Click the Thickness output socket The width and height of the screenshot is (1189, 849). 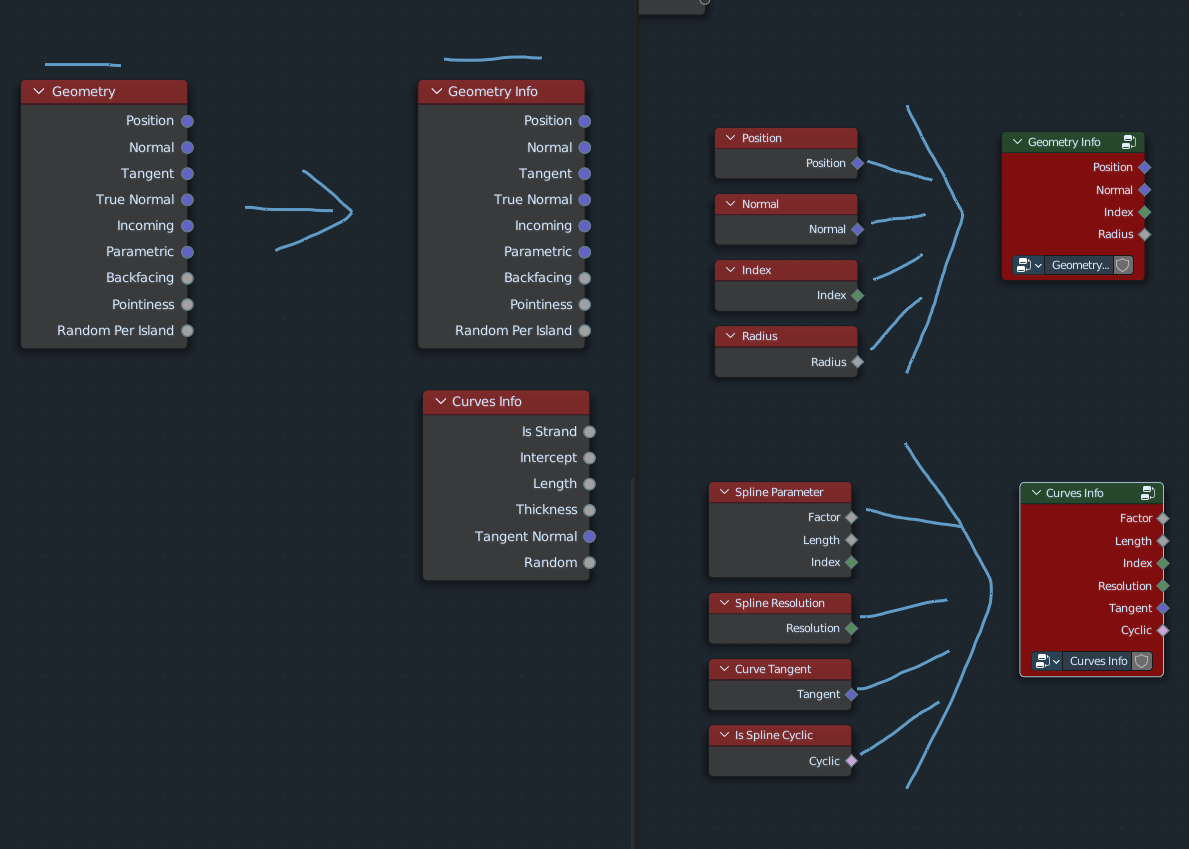click(x=589, y=510)
